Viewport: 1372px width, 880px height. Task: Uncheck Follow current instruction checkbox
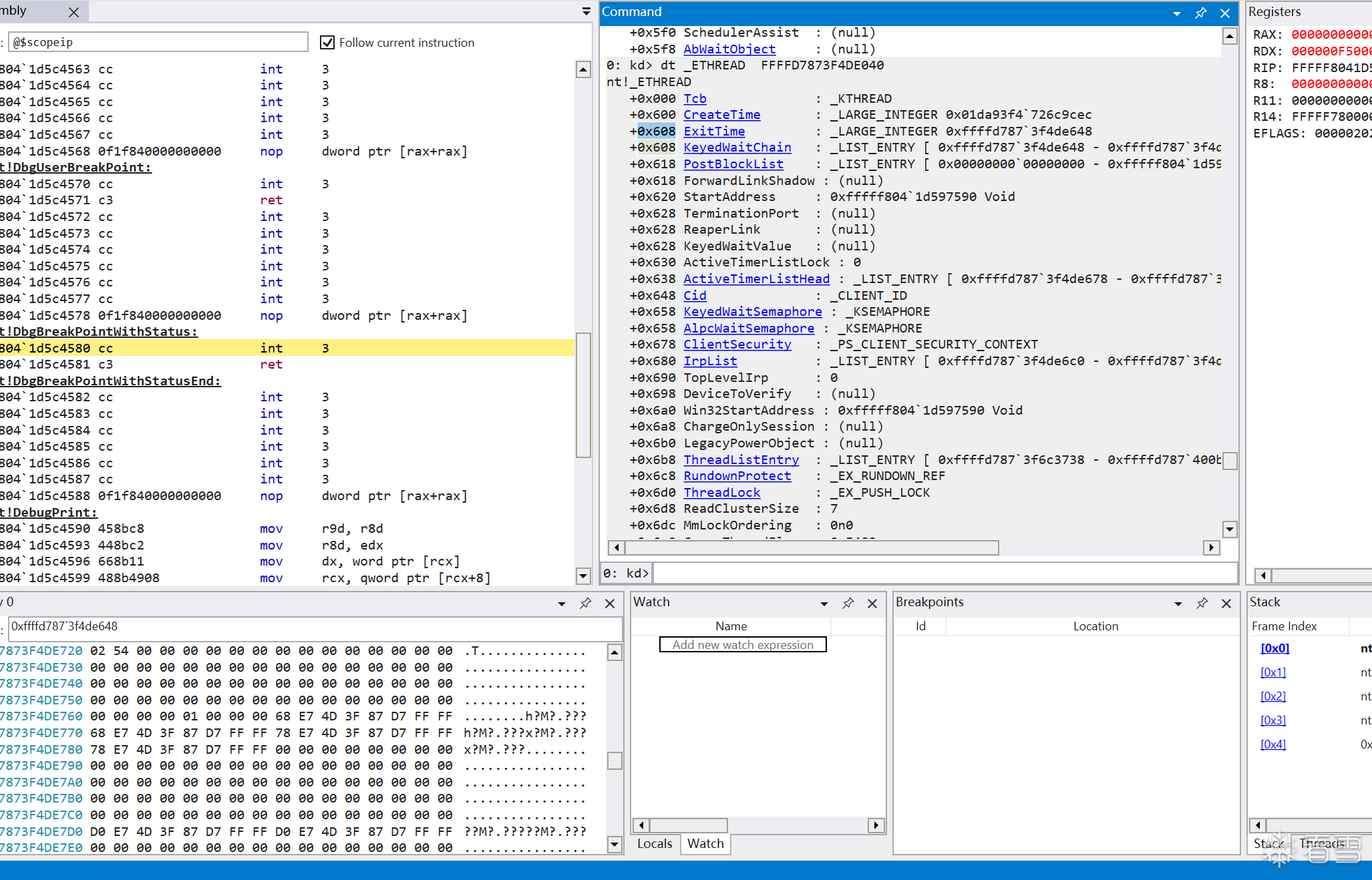point(327,43)
